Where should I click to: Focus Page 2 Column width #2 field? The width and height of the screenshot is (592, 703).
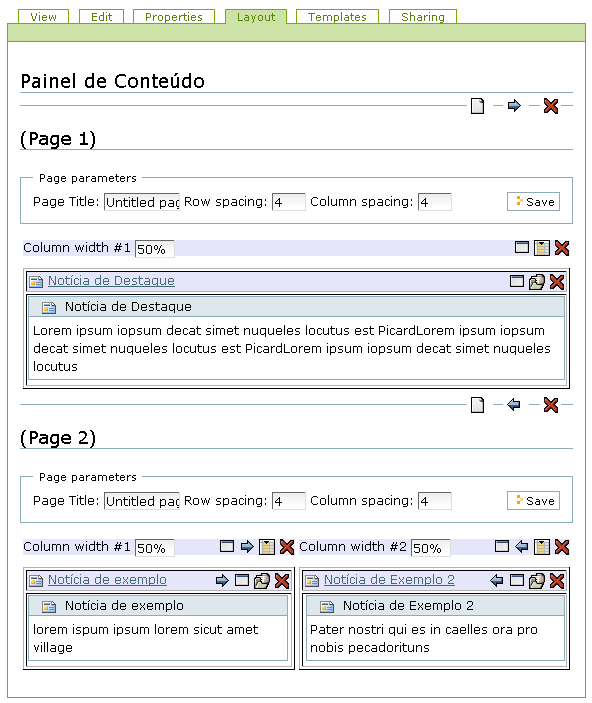coord(431,548)
